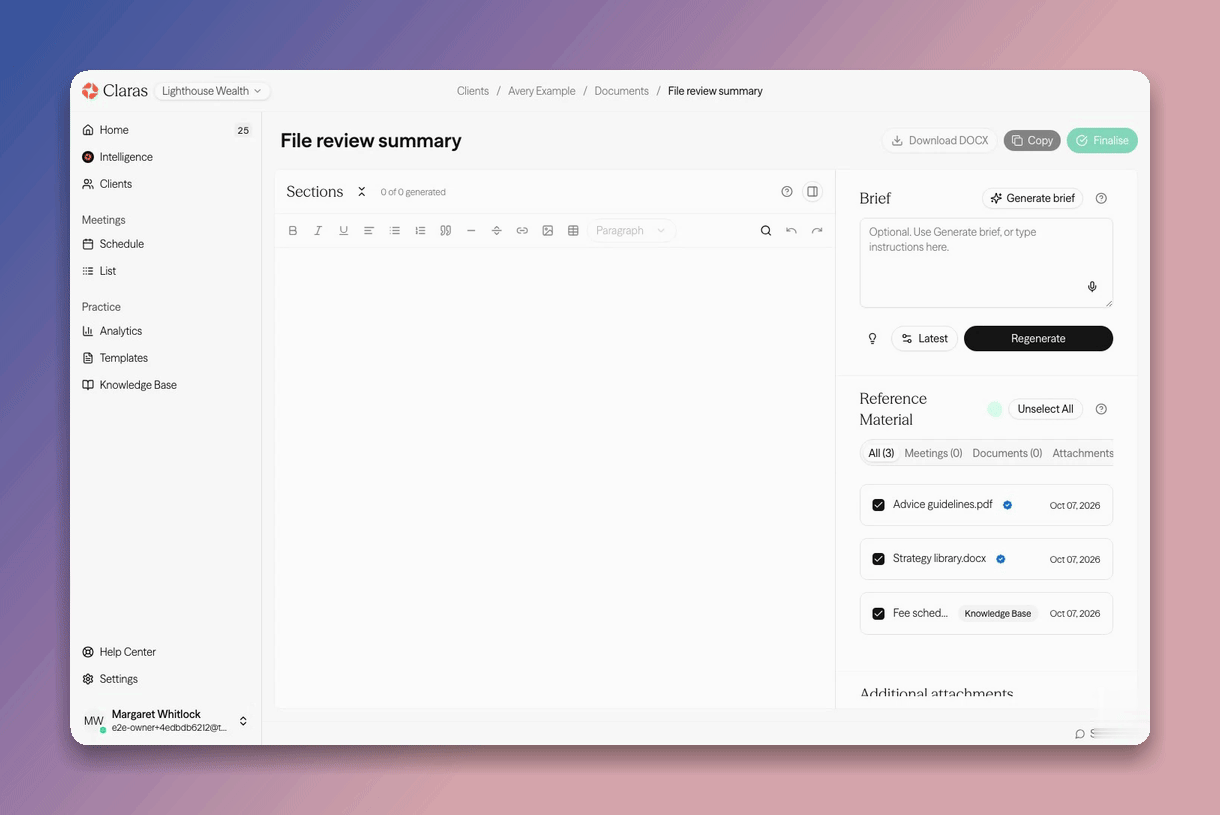This screenshot has width=1220, height=815.
Task: Open help for the Sections panel
Action: 787,192
